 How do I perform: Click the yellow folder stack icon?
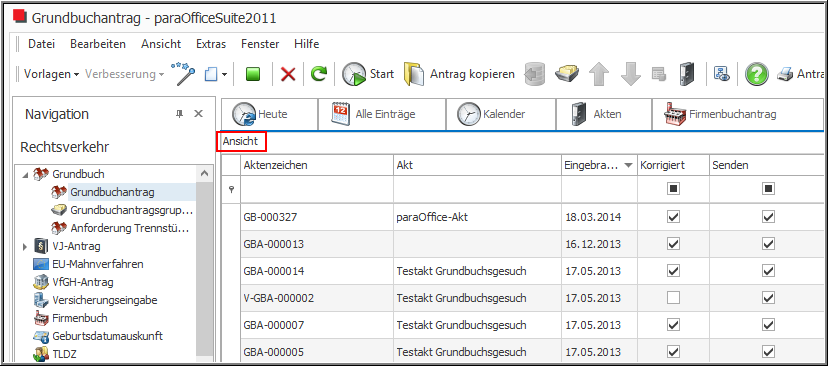pyautogui.click(x=567, y=74)
